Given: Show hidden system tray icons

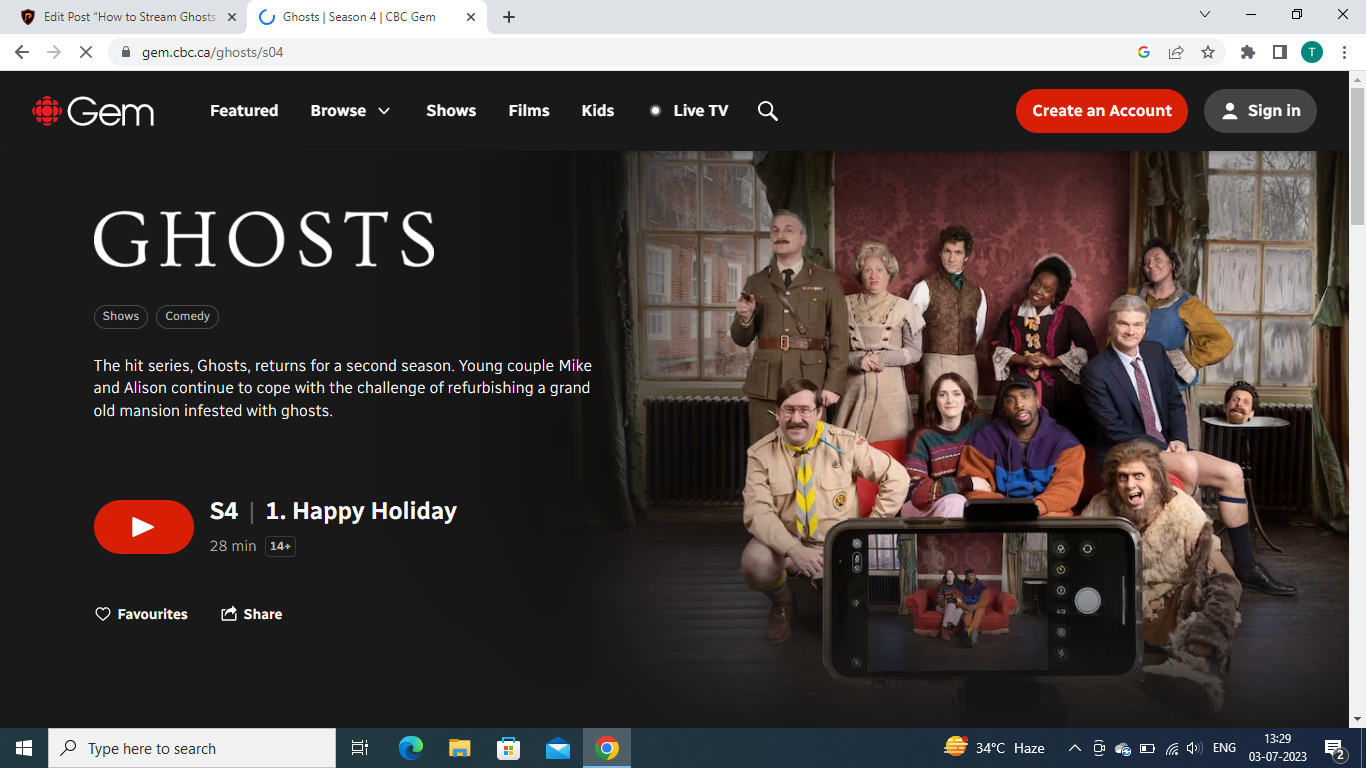Looking at the screenshot, I should click(1075, 748).
